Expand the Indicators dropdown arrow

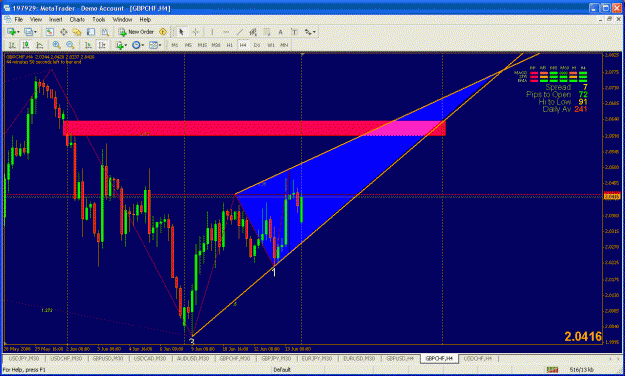[x=126, y=45]
